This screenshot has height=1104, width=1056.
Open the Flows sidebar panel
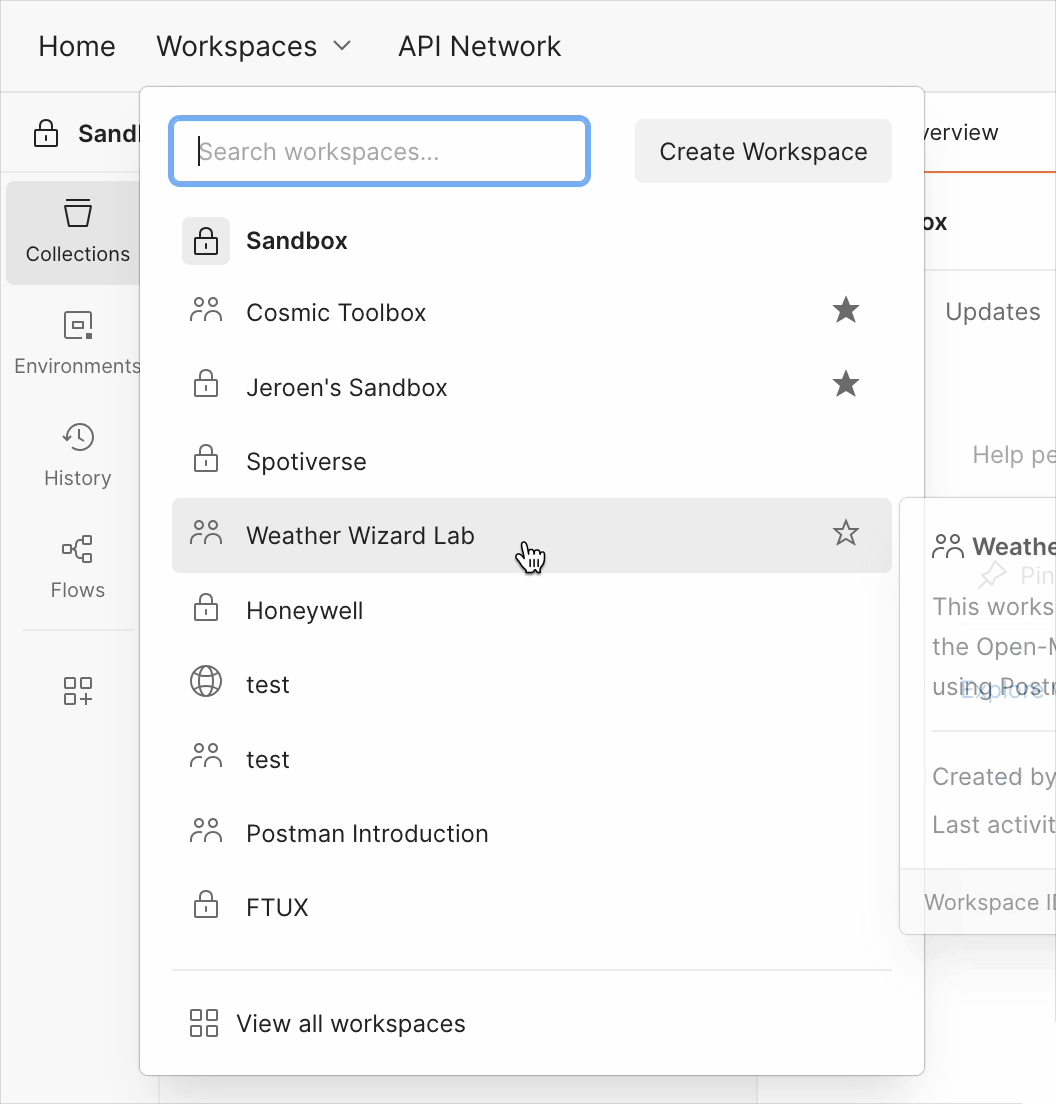(x=77, y=567)
